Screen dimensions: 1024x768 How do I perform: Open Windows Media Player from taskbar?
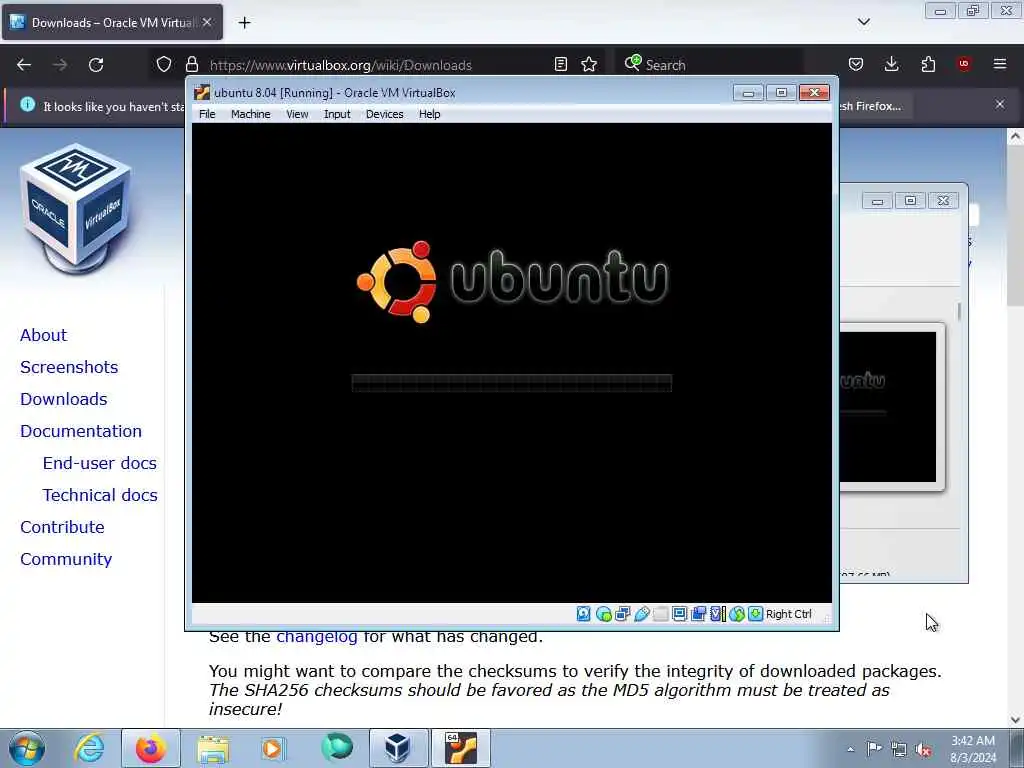(x=274, y=748)
